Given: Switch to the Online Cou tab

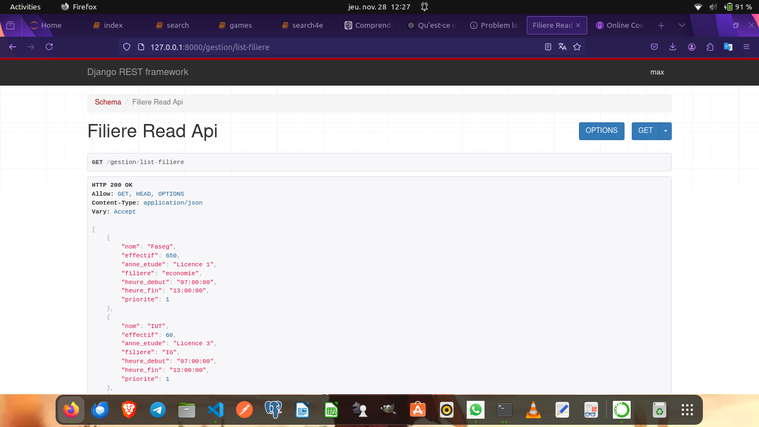Looking at the screenshot, I should (619, 25).
